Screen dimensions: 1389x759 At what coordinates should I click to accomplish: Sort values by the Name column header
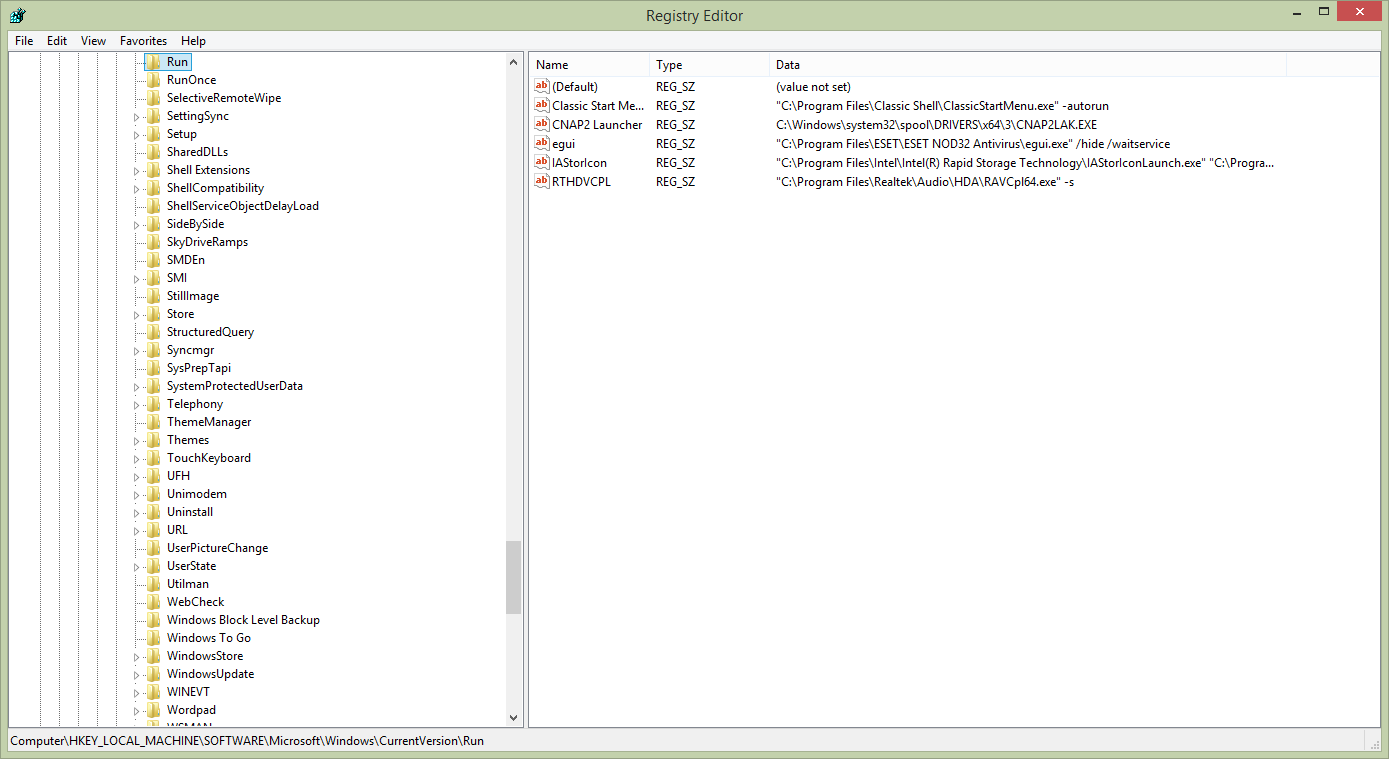tap(589, 65)
